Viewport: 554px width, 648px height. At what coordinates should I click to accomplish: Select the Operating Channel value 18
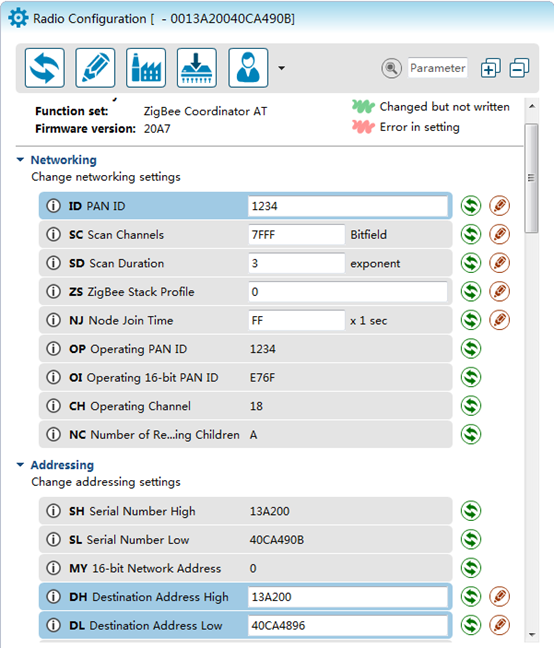(x=256, y=406)
